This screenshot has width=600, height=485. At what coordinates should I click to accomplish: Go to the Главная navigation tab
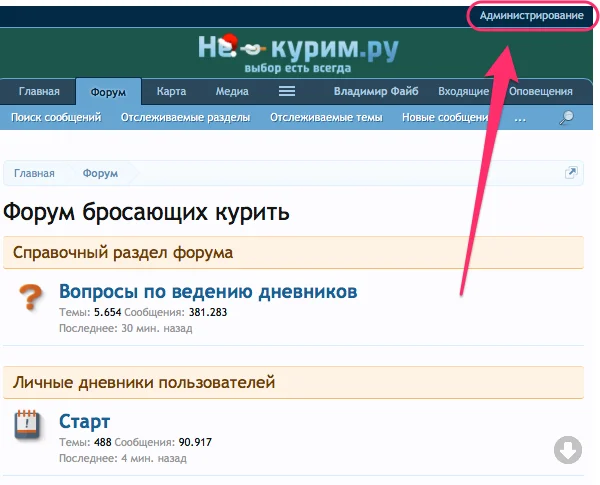pyautogui.click(x=39, y=91)
